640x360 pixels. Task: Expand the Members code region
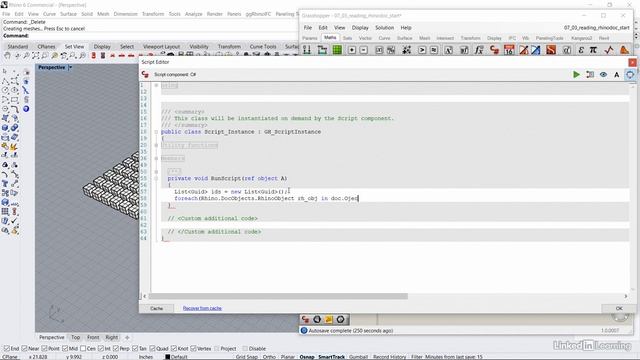coord(156,158)
